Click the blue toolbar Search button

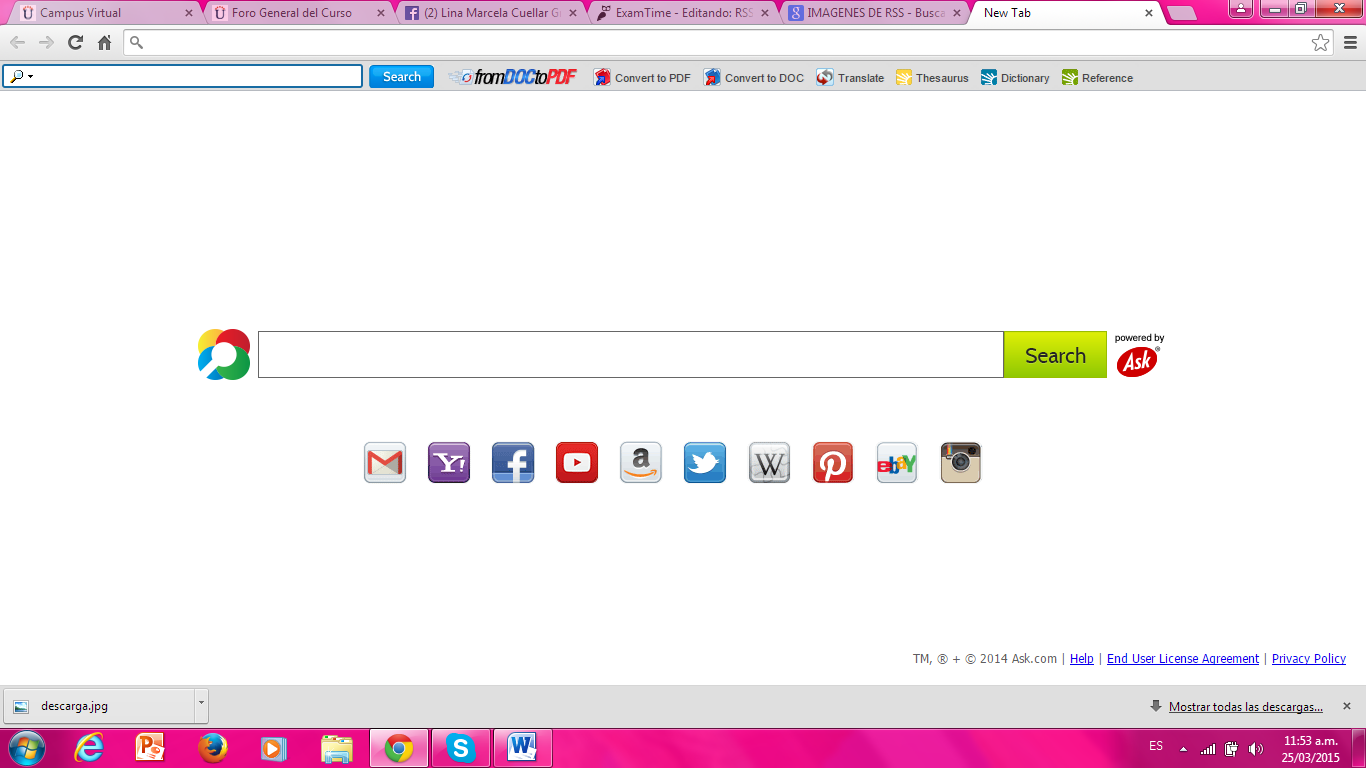tap(401, 77)
